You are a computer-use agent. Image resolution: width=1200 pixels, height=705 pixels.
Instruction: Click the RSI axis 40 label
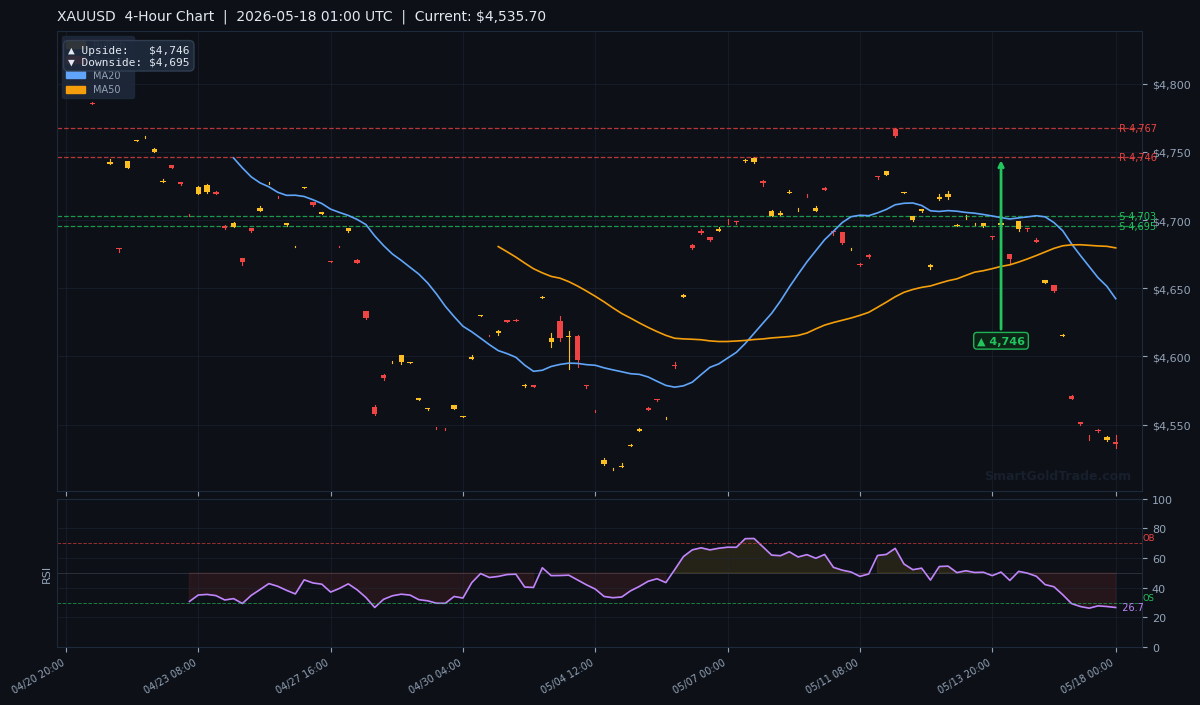click(1159, 589)
